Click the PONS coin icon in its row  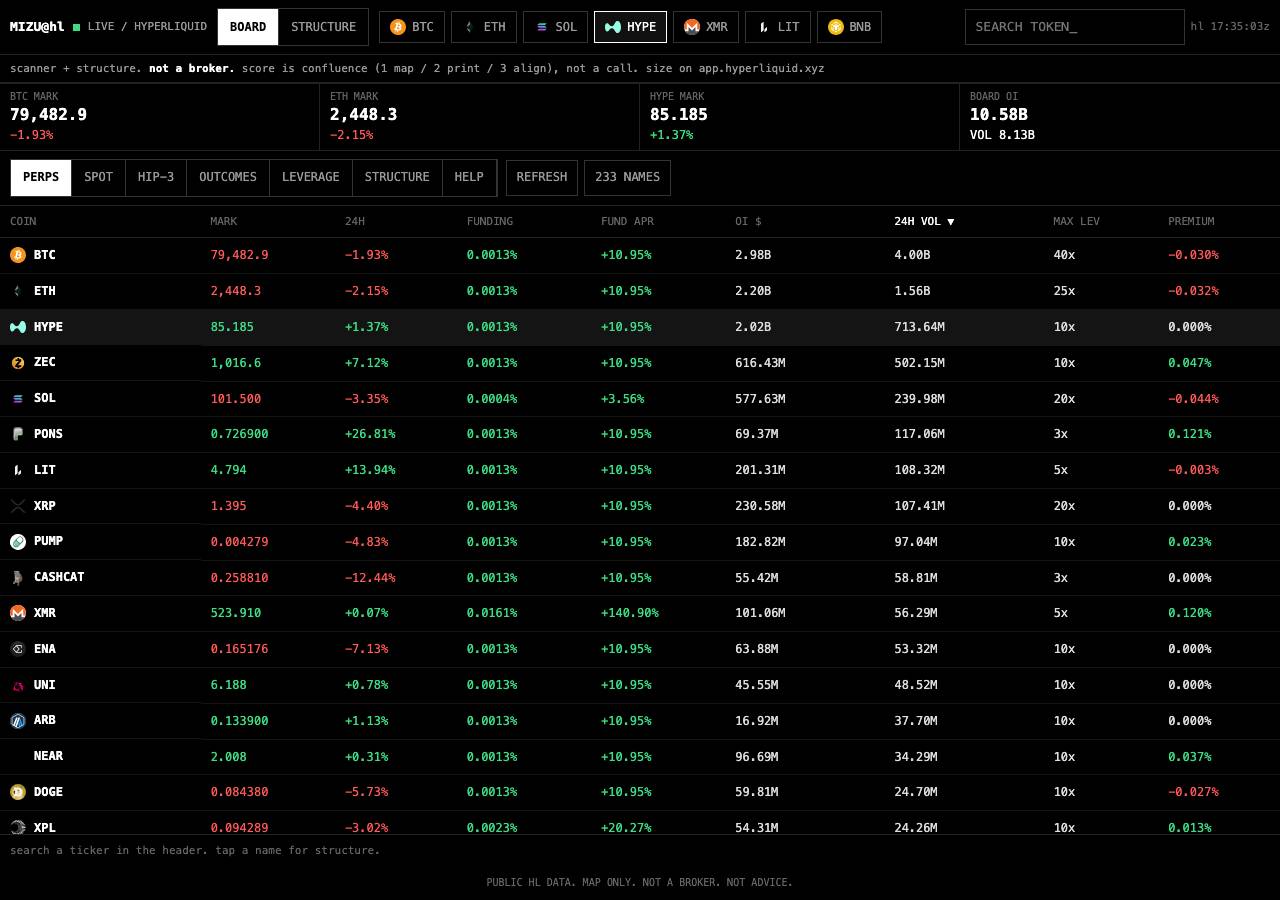click(17, 434)
